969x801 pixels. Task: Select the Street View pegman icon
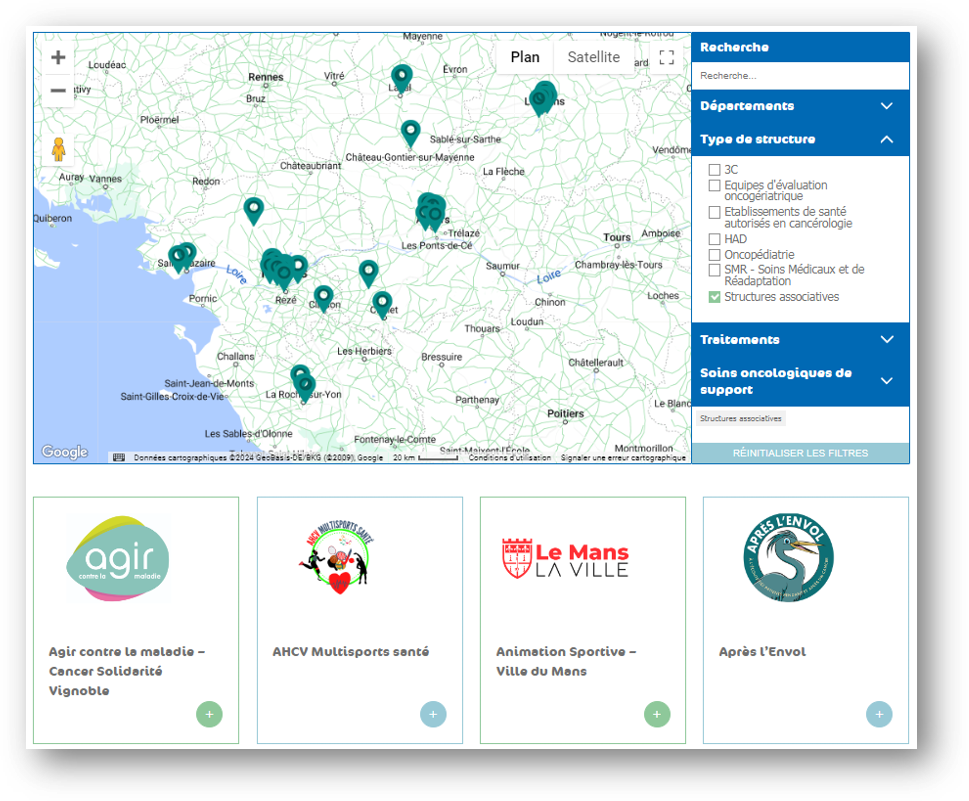58,150
